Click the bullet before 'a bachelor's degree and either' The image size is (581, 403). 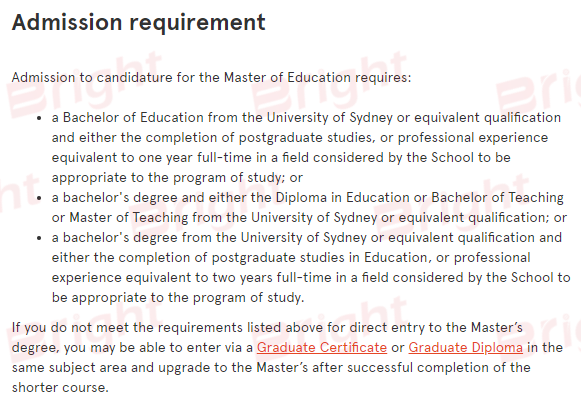click(39, 199)
